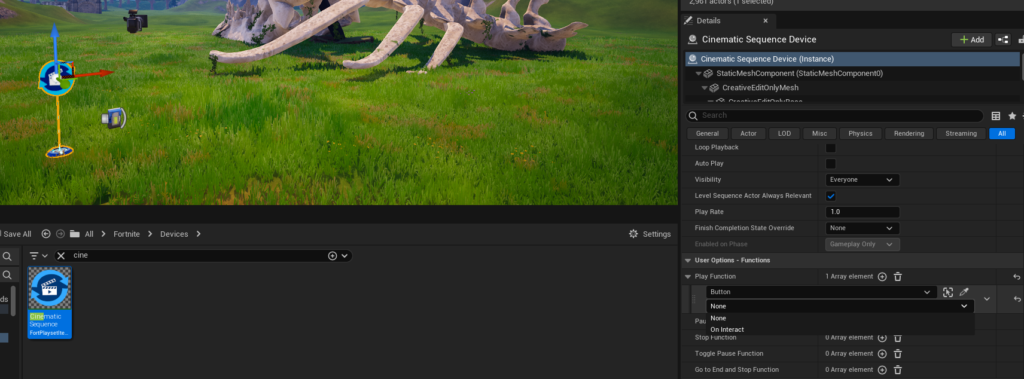The image size is (1024, 379).
Task: Clear Toggle Pause Function array with trash icon
Action: tap(898, 354)
